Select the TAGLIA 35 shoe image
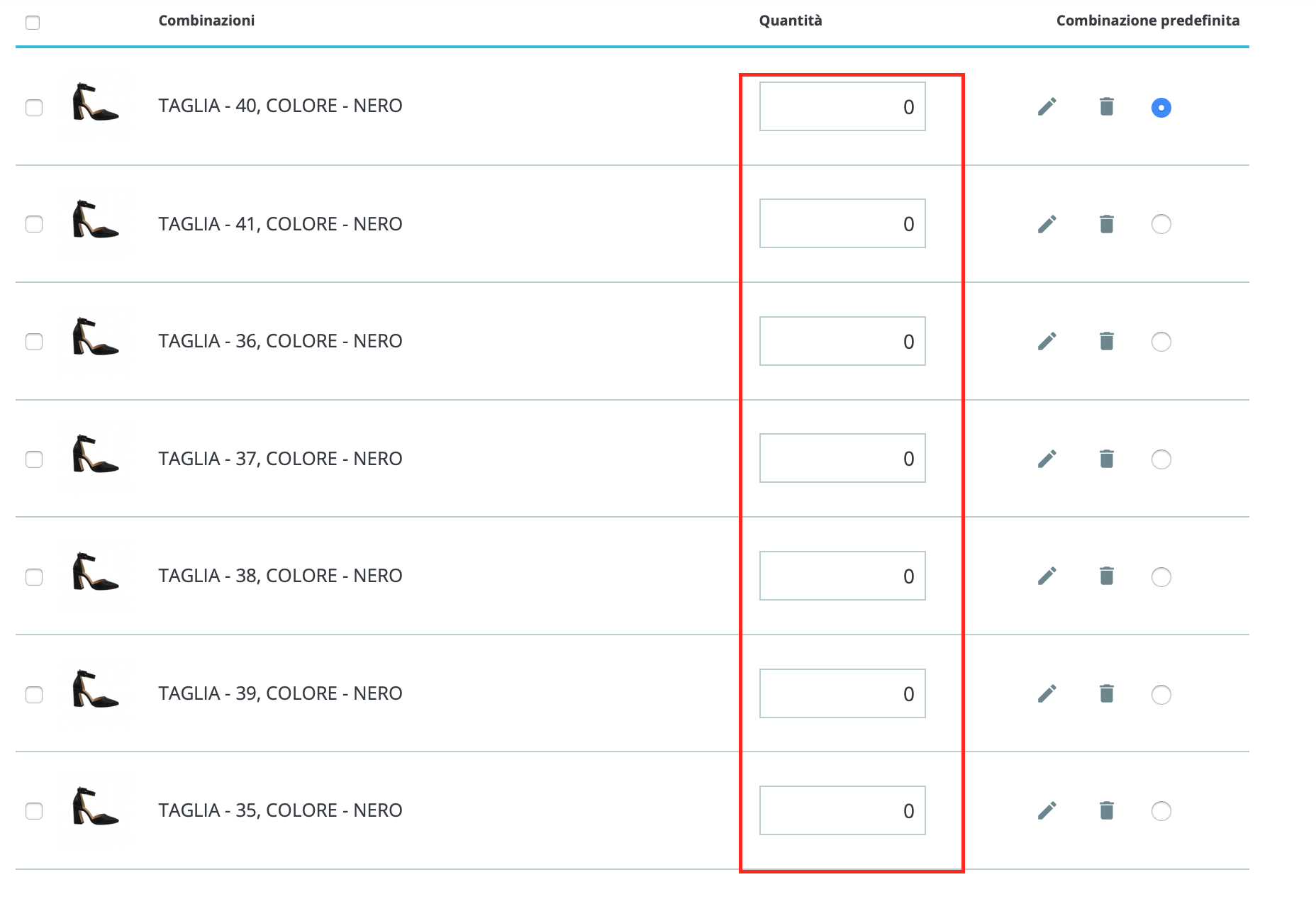The image size is (1316, 899). [x=96, y=806]
